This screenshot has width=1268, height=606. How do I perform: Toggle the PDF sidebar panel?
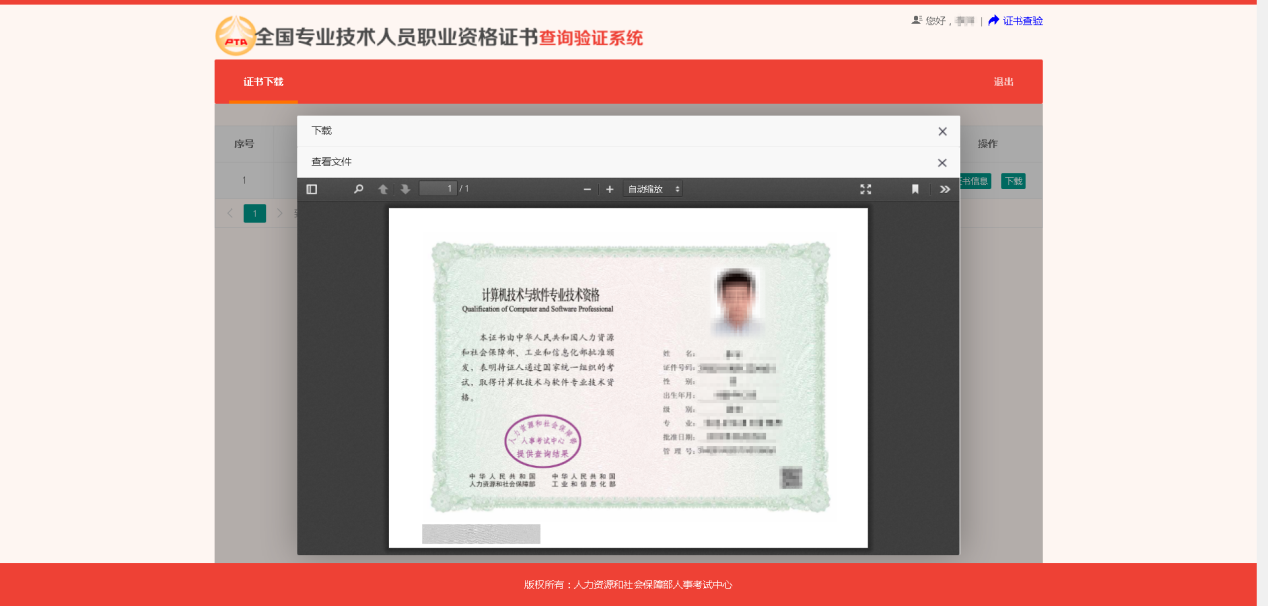pyautogui.click(x=311, y=188)
